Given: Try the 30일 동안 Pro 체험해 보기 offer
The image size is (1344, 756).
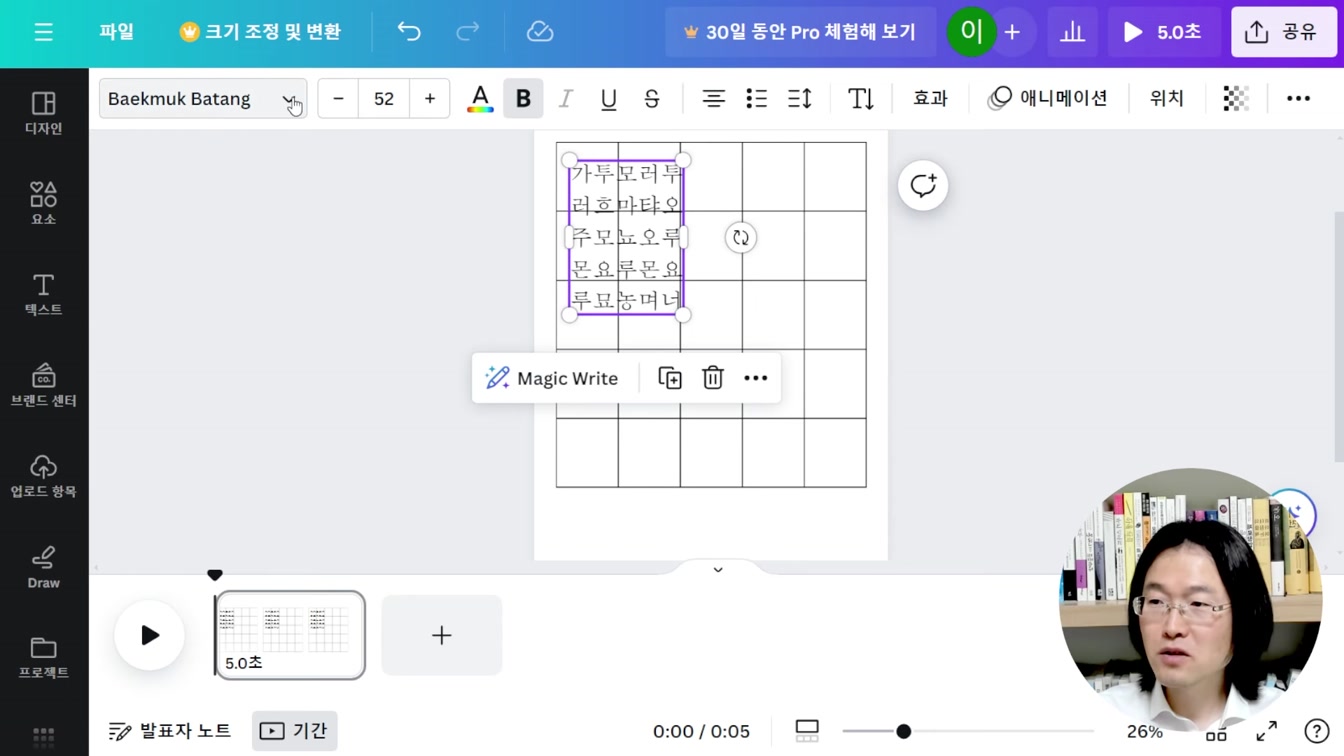Looking at the screenshot, I should (799, 32).
